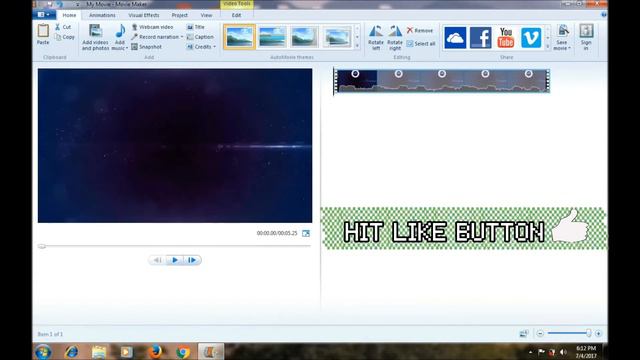Add Credits to the movie
640x360 pixels.
click(x=200, y=47)
